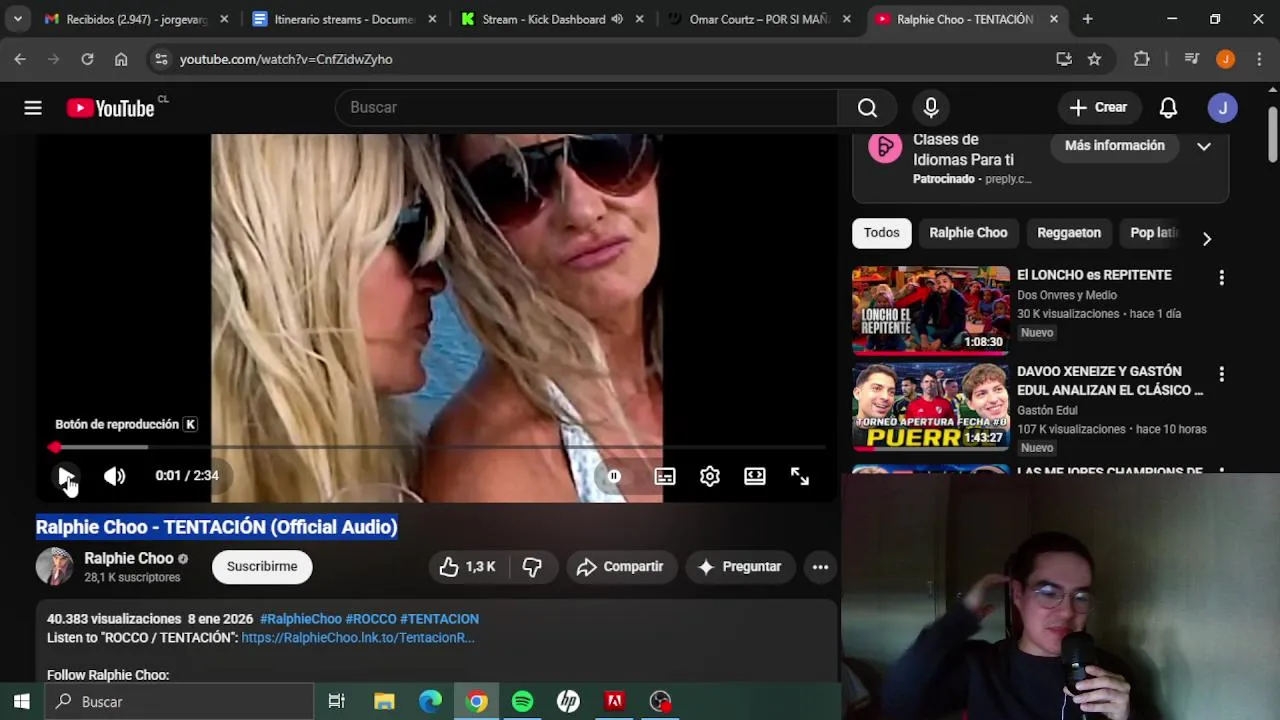This screenshot has height=720, width=1280.
Task: Open the Windows Start menu
Action: [x=21, y=701]
